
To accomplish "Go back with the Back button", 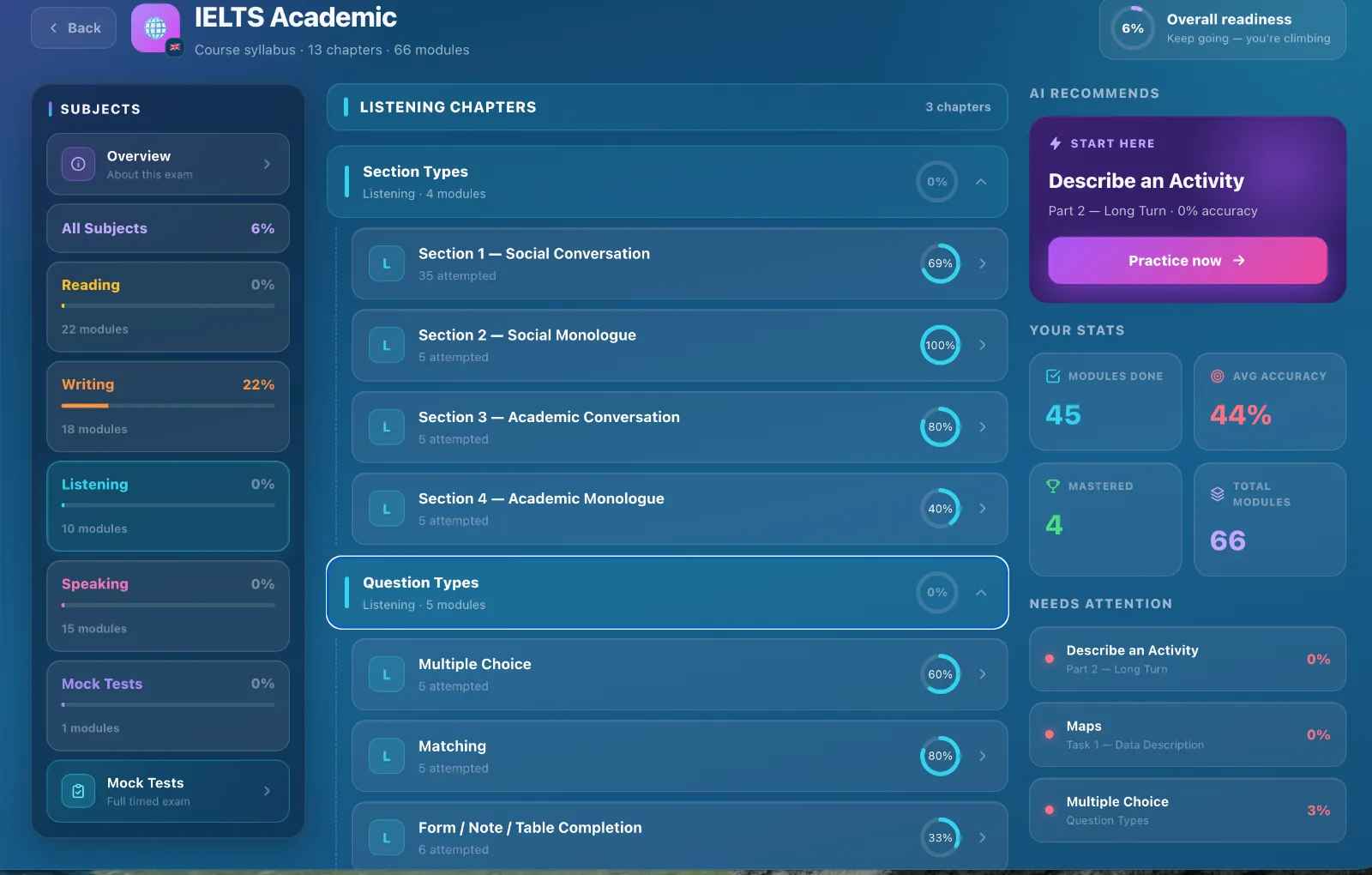I will coord(74,27).
